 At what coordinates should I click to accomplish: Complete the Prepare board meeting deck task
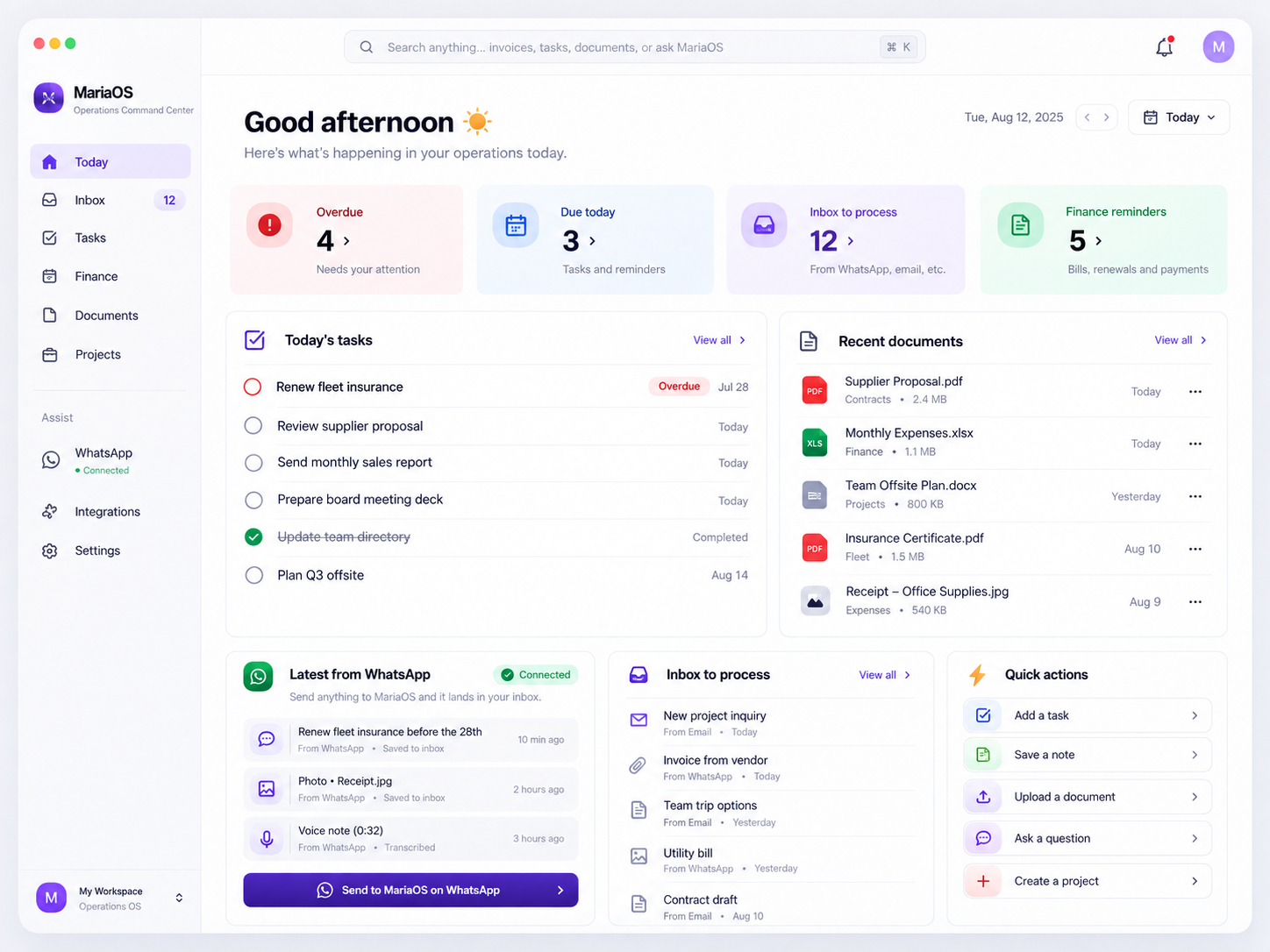(x=253, y=500)
